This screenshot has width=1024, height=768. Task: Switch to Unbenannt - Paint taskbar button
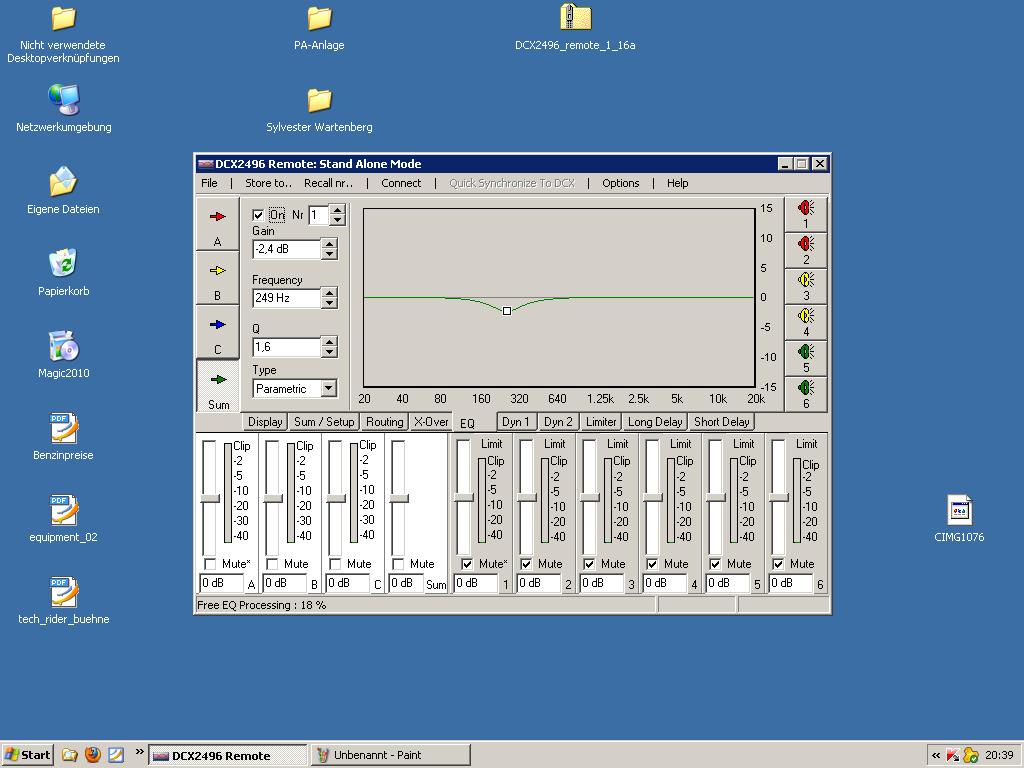pos(390,755)
